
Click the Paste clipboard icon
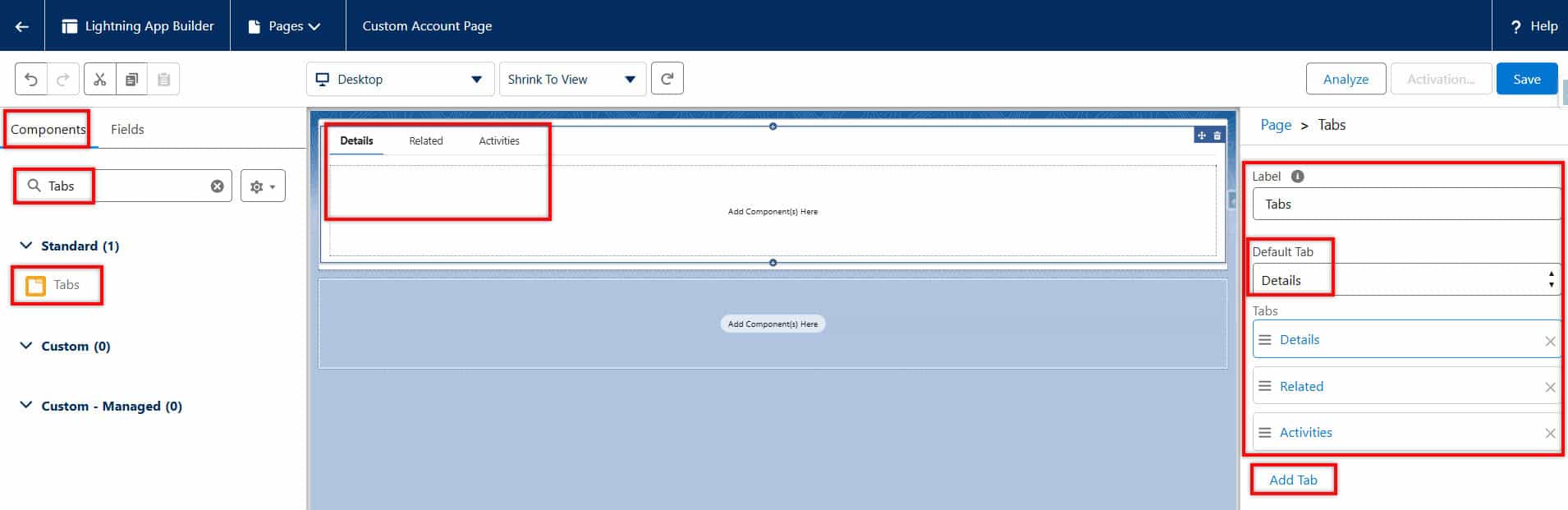click(x=163, y=80)
